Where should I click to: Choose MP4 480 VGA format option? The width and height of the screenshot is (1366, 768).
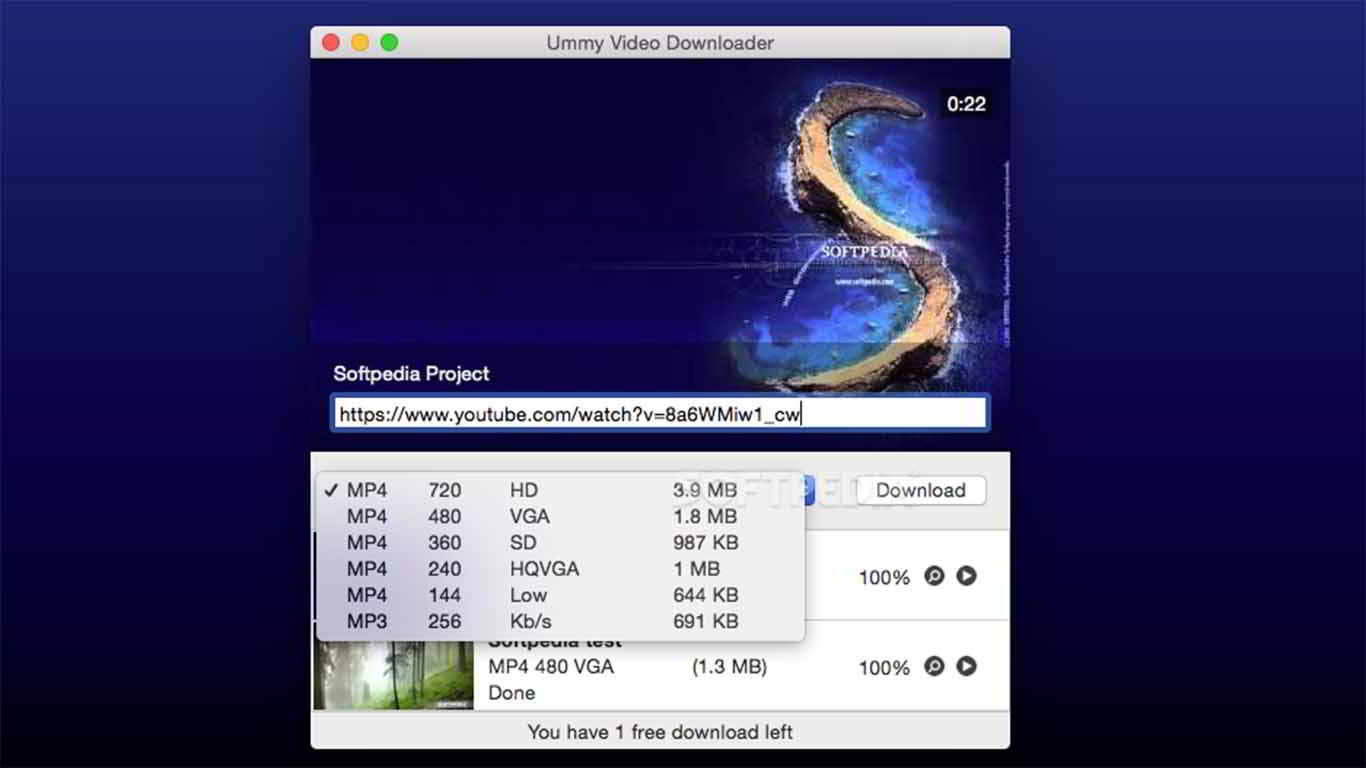click(x=560, y=516)
